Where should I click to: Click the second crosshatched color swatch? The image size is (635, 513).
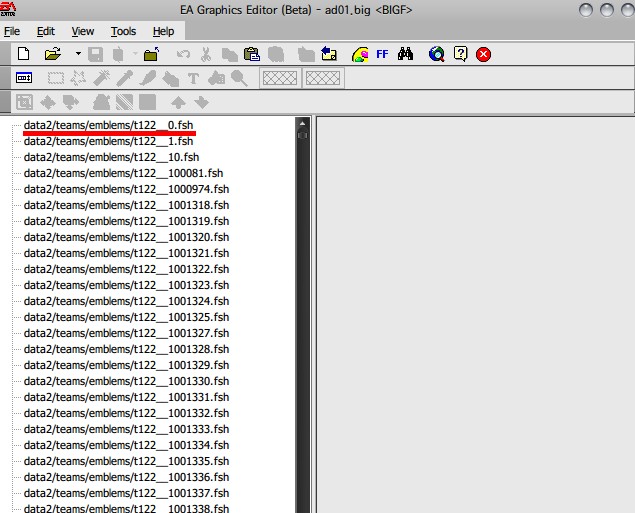[x=323, y=78]
